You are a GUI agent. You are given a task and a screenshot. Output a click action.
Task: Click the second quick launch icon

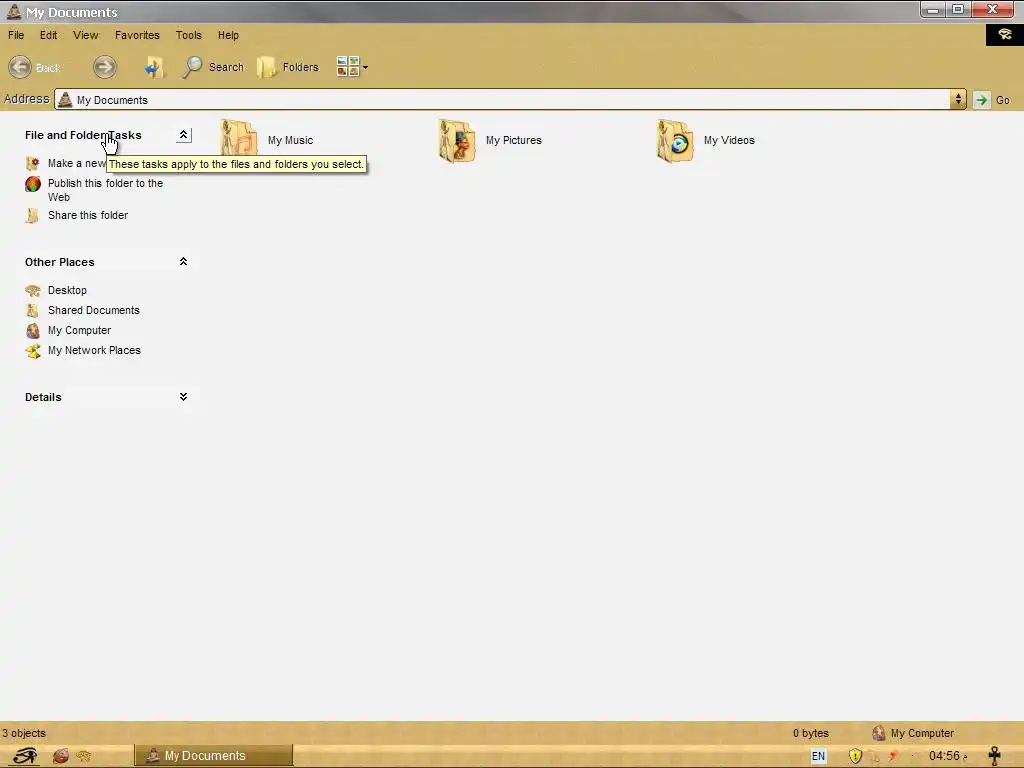click(84, 756)
